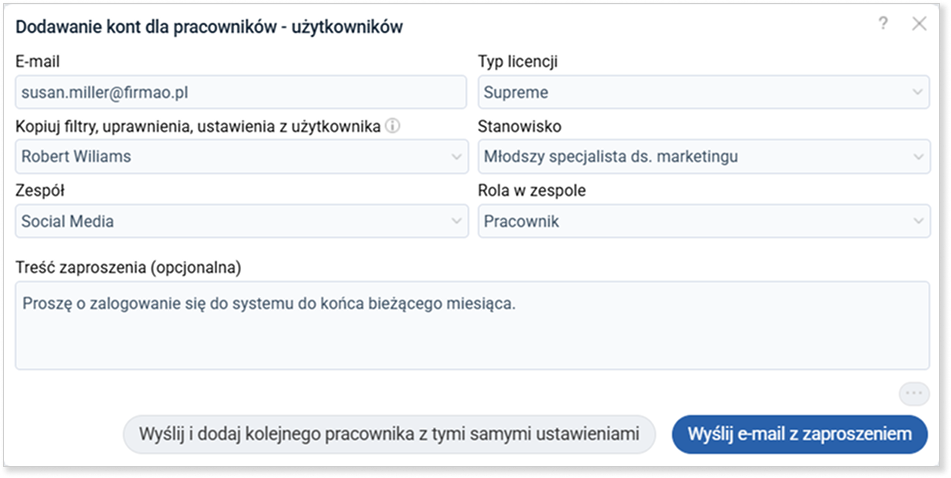This screenshot has width=951, height=478.
Task: Click inside the invitation message text area
Action: [472, 325]
